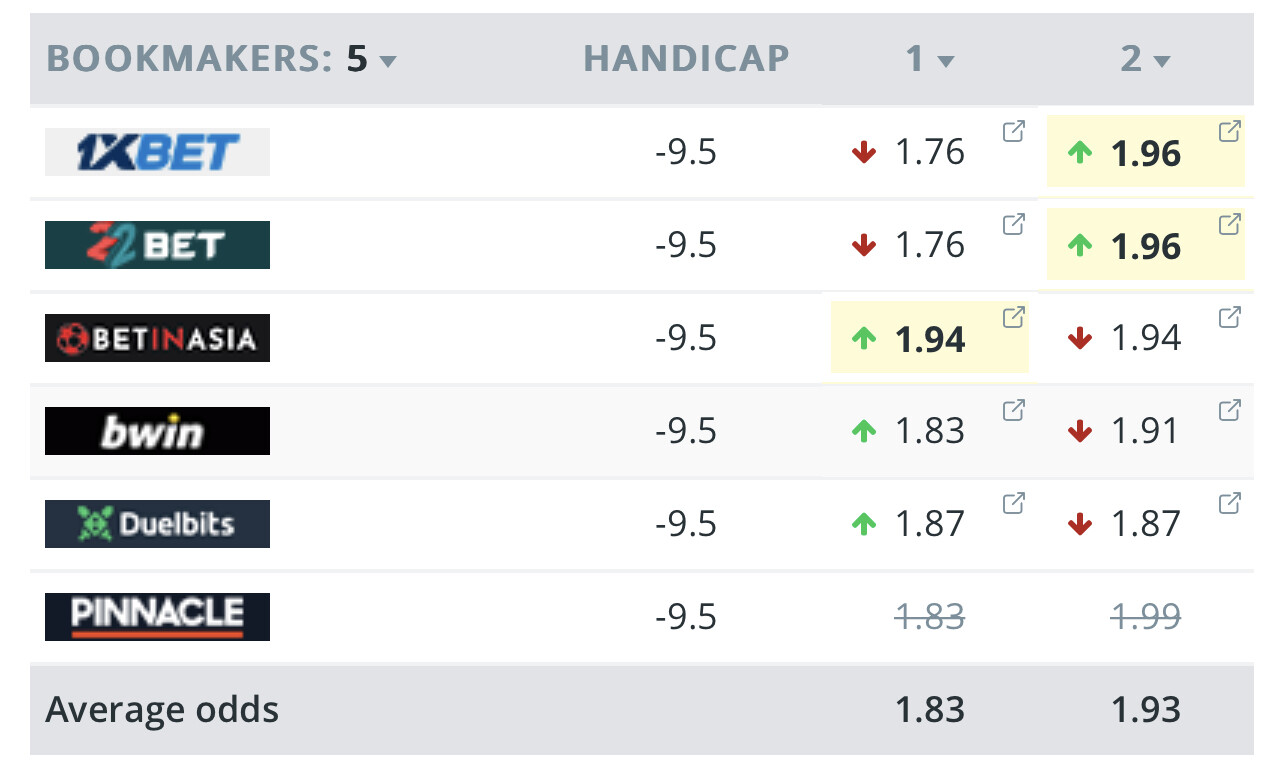Click the Duelbits bookmaker logo
Image resolution: width=1284 pixels, height=774 pixels.
click(x=157, y=524)
